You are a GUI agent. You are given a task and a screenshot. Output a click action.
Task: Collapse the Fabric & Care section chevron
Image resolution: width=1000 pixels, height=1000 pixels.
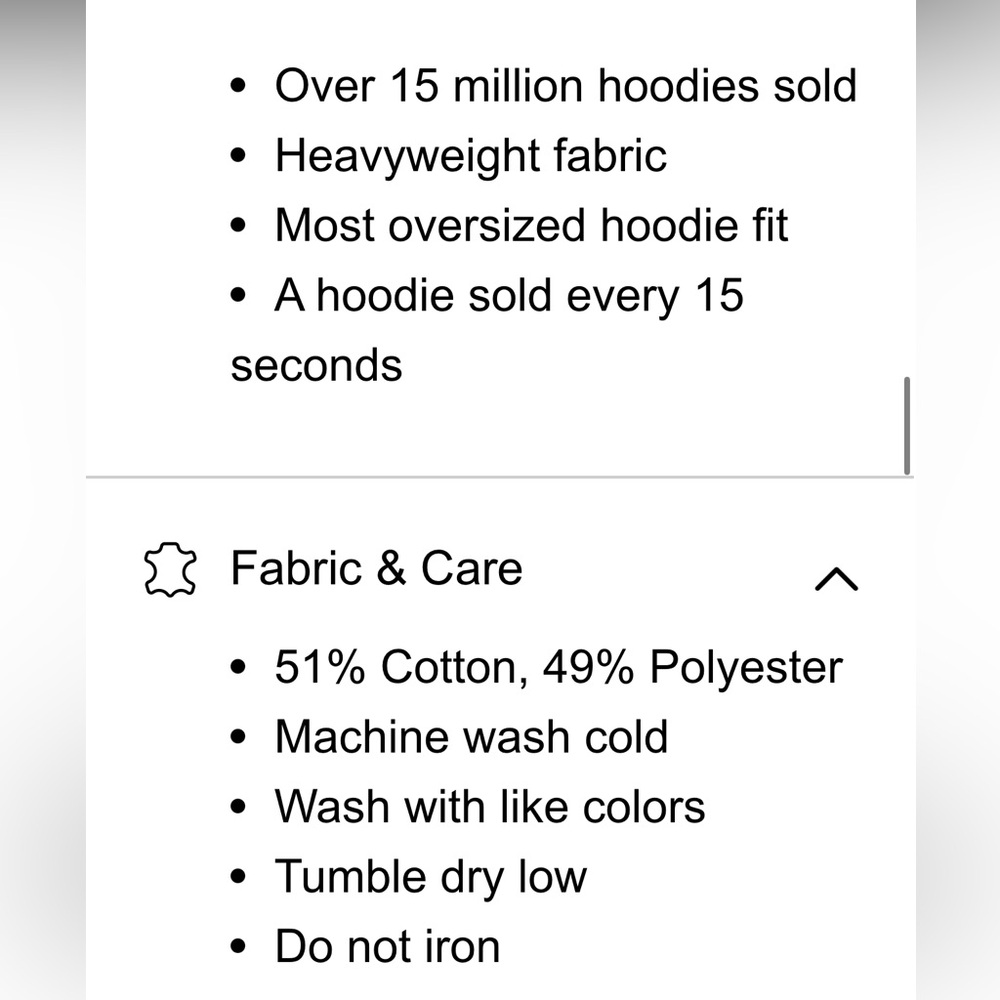click(836, 578)
